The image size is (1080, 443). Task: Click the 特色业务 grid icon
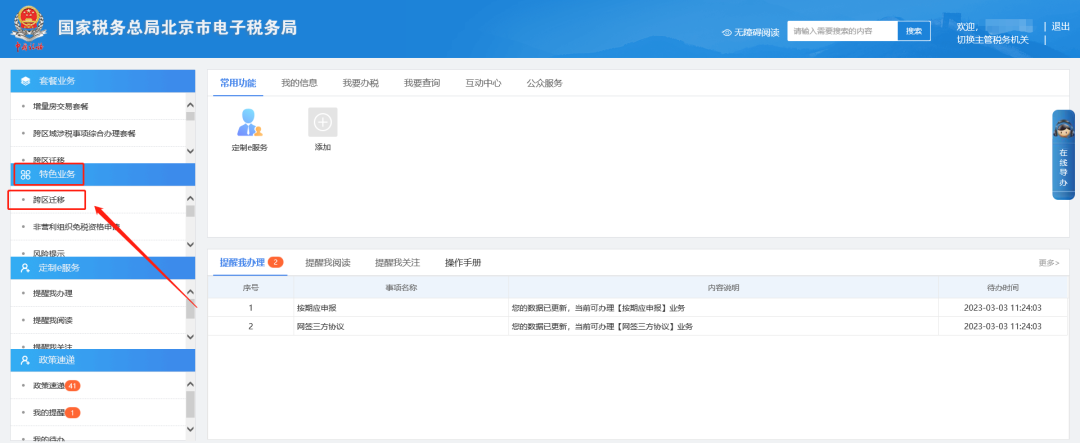point(25,174)
